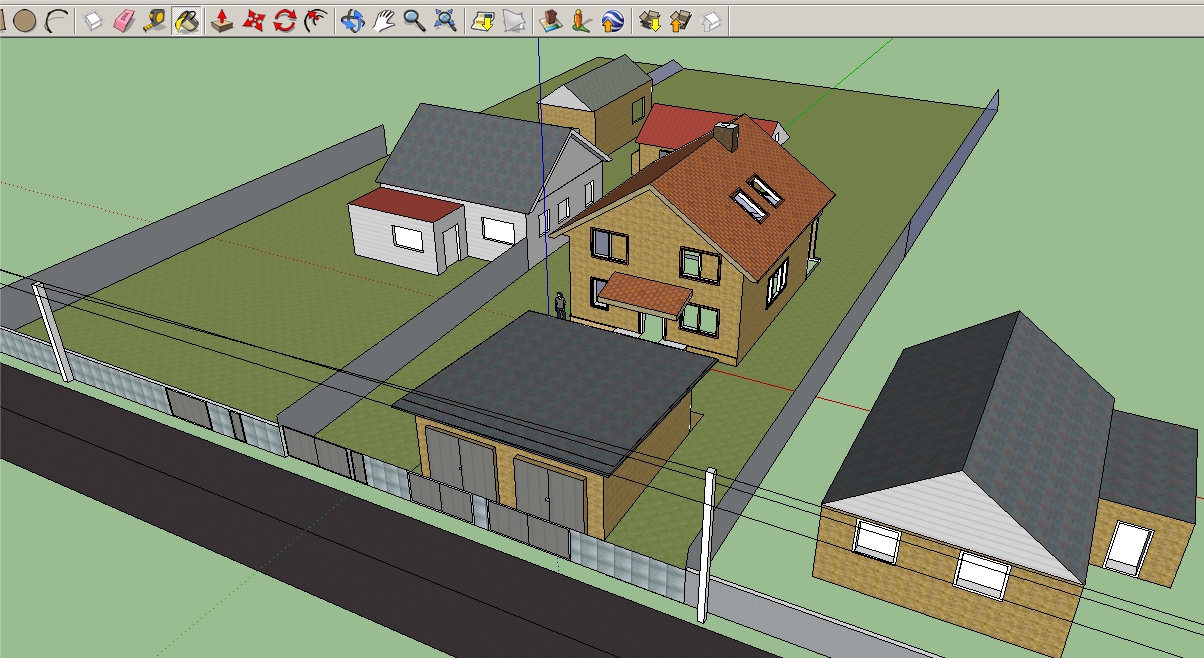The width and height of the screenshot is (1204, 658).
Task: Select the Rotate tool
Action: coord(285,20)
